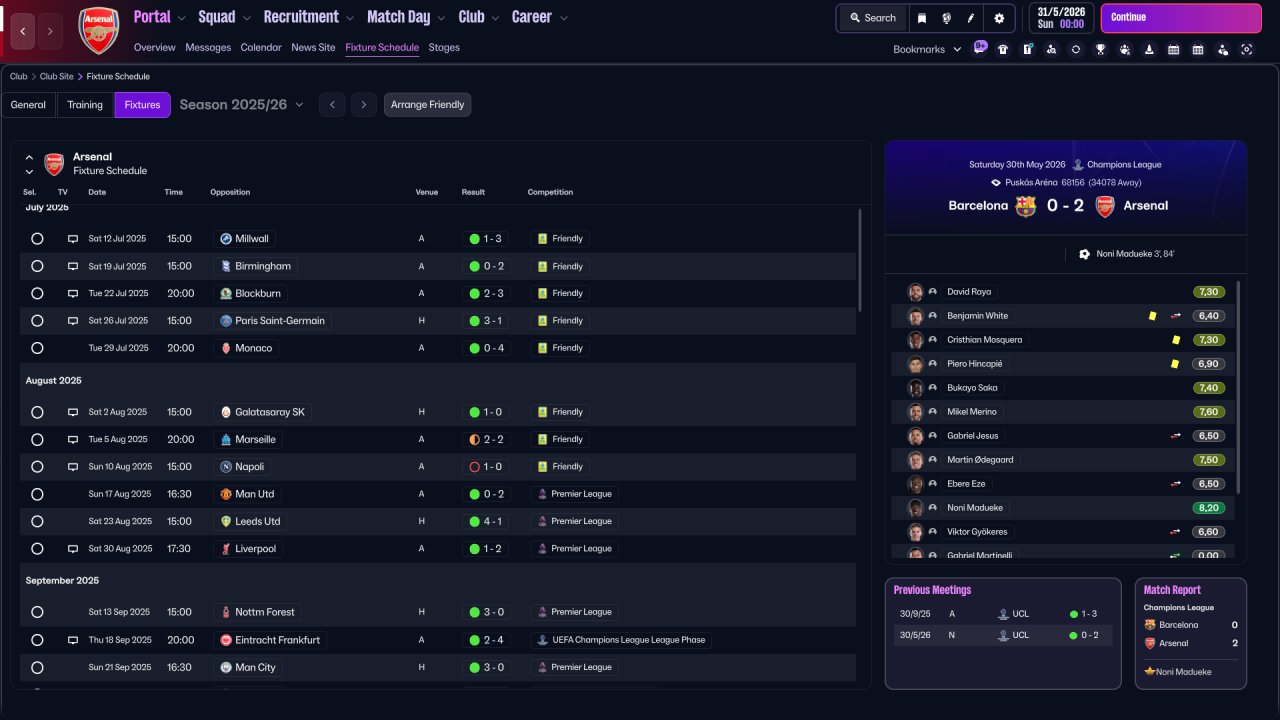
Task: Click the Continue button
Action: pos(1181,18)
